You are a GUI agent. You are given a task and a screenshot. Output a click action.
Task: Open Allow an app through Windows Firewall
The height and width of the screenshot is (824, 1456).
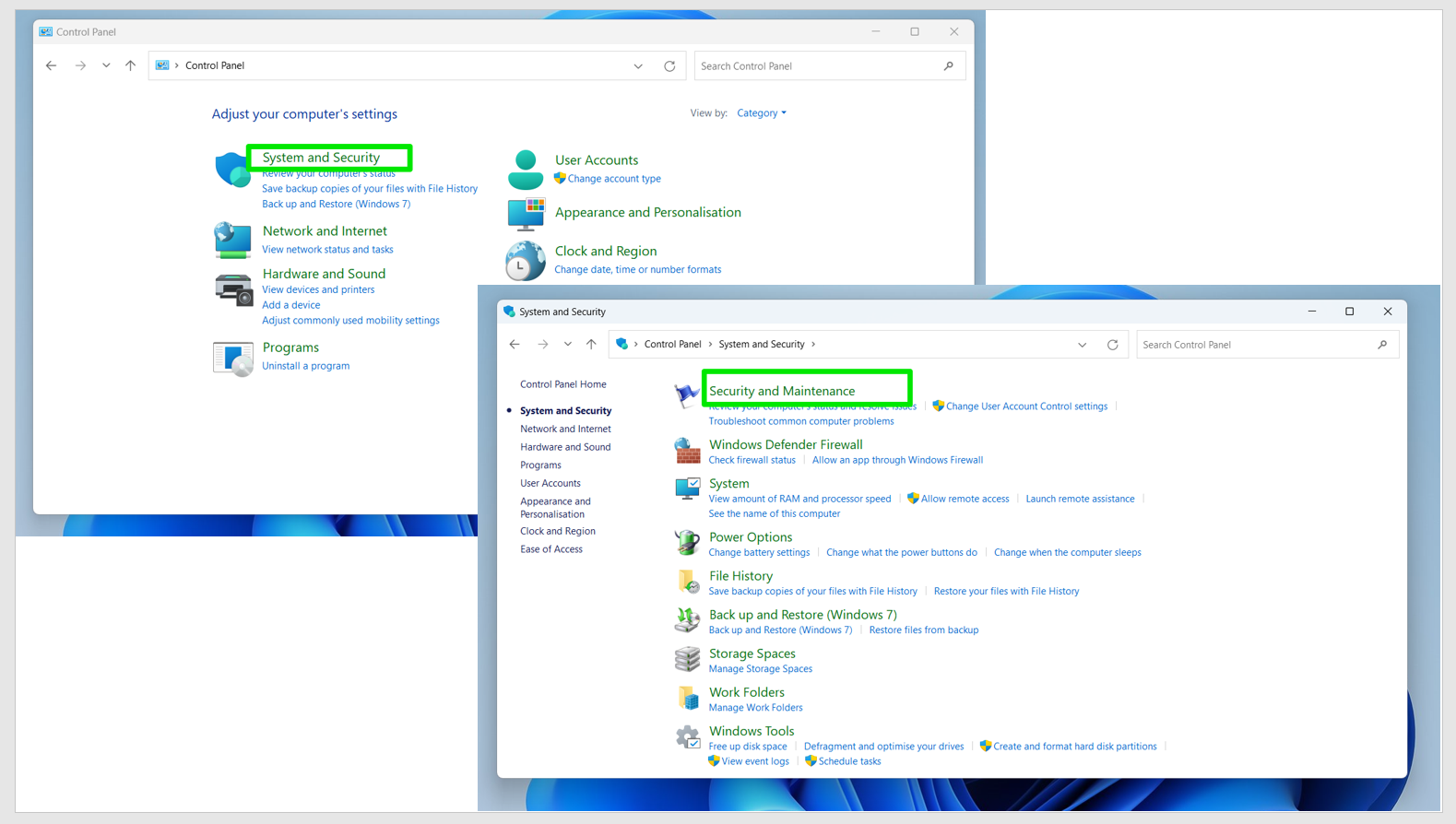[897, 460]
